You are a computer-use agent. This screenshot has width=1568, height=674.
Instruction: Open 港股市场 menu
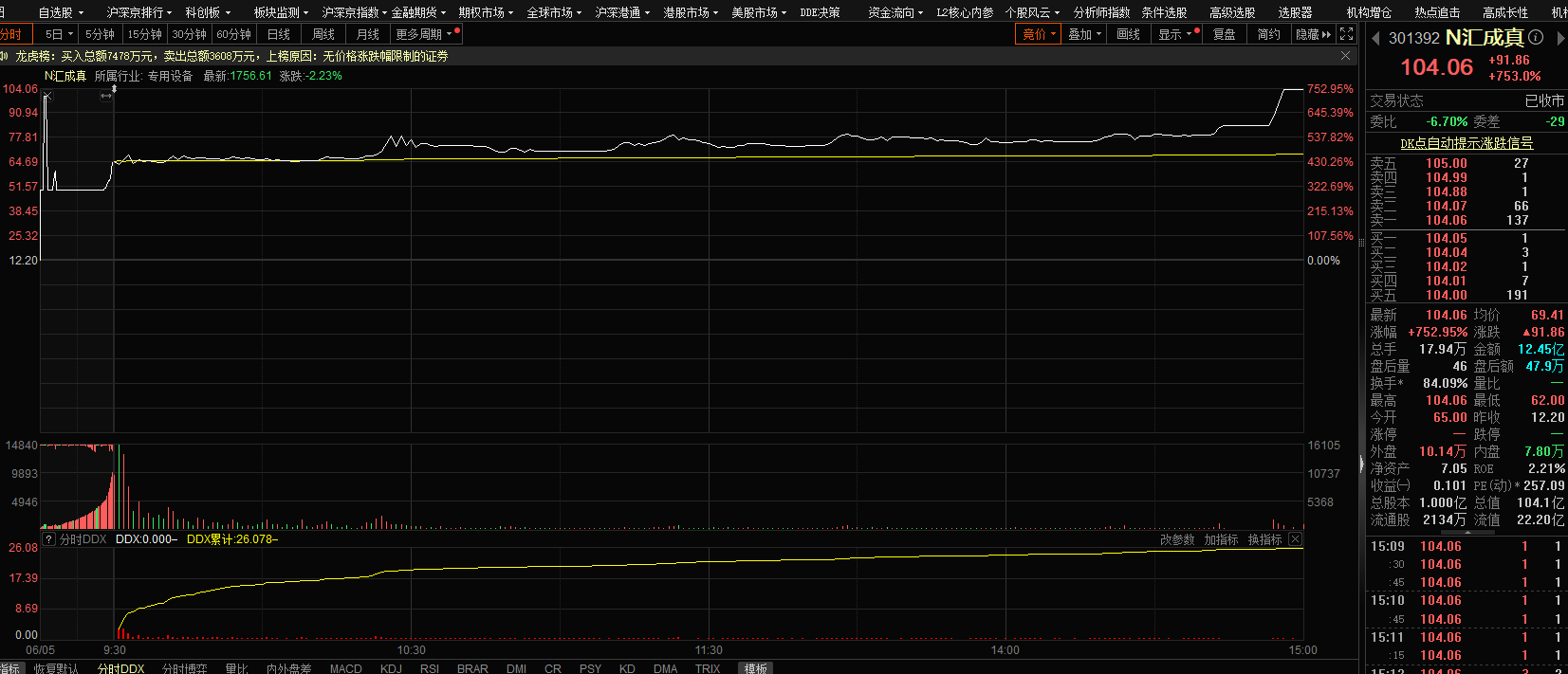[x=691, y=12]
